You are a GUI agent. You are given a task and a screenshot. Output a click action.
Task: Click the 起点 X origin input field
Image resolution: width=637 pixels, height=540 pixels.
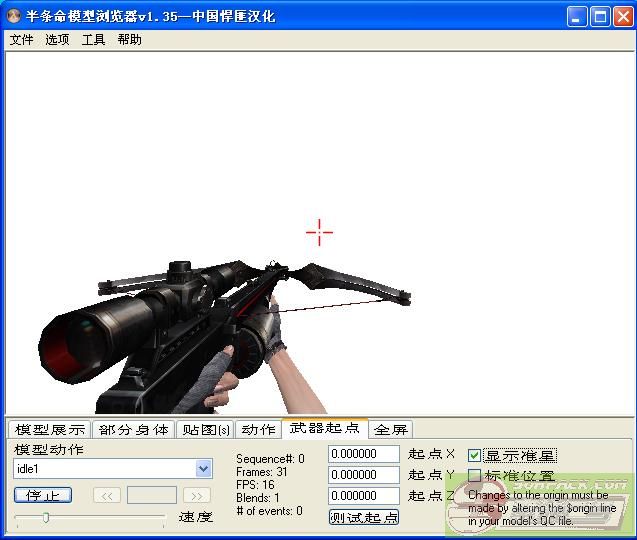pyautogui.click(x=364, y=453)
